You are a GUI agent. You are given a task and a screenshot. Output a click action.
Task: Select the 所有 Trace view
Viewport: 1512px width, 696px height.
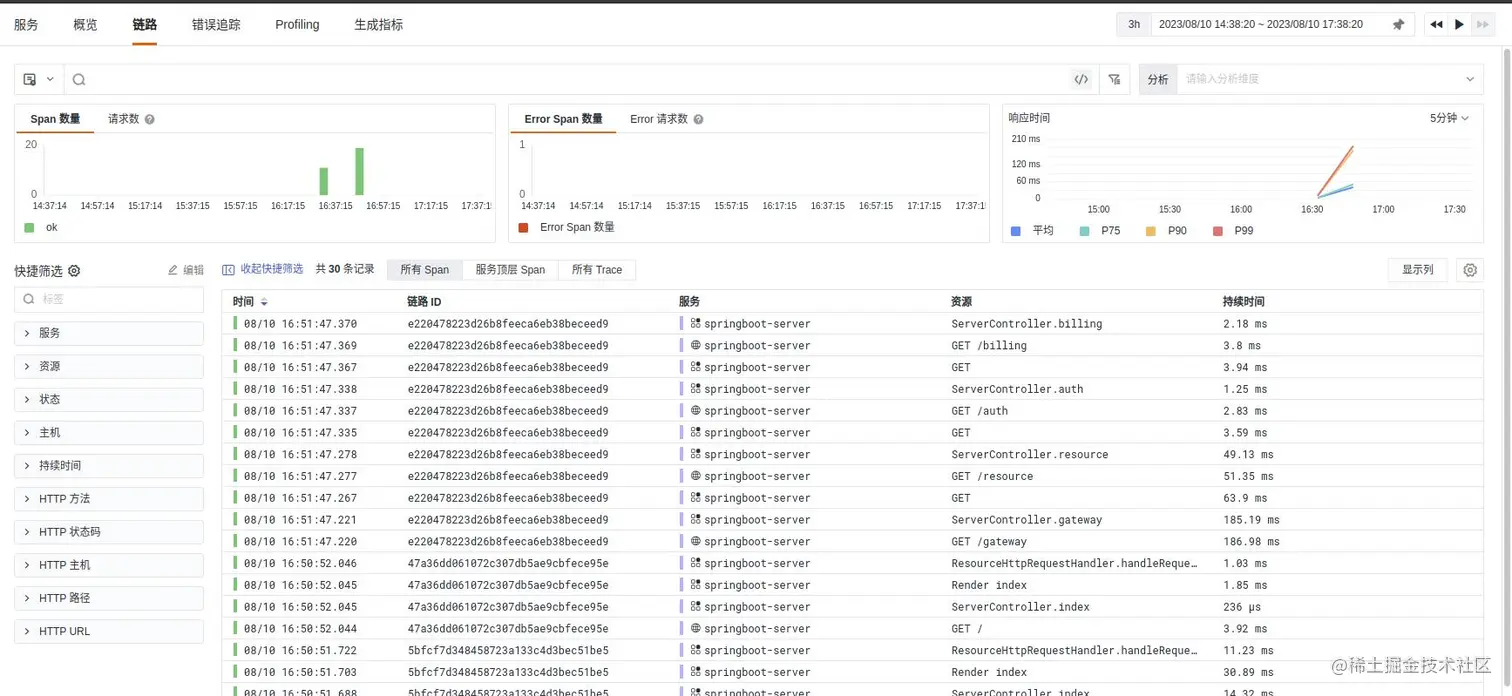(597, 270)
